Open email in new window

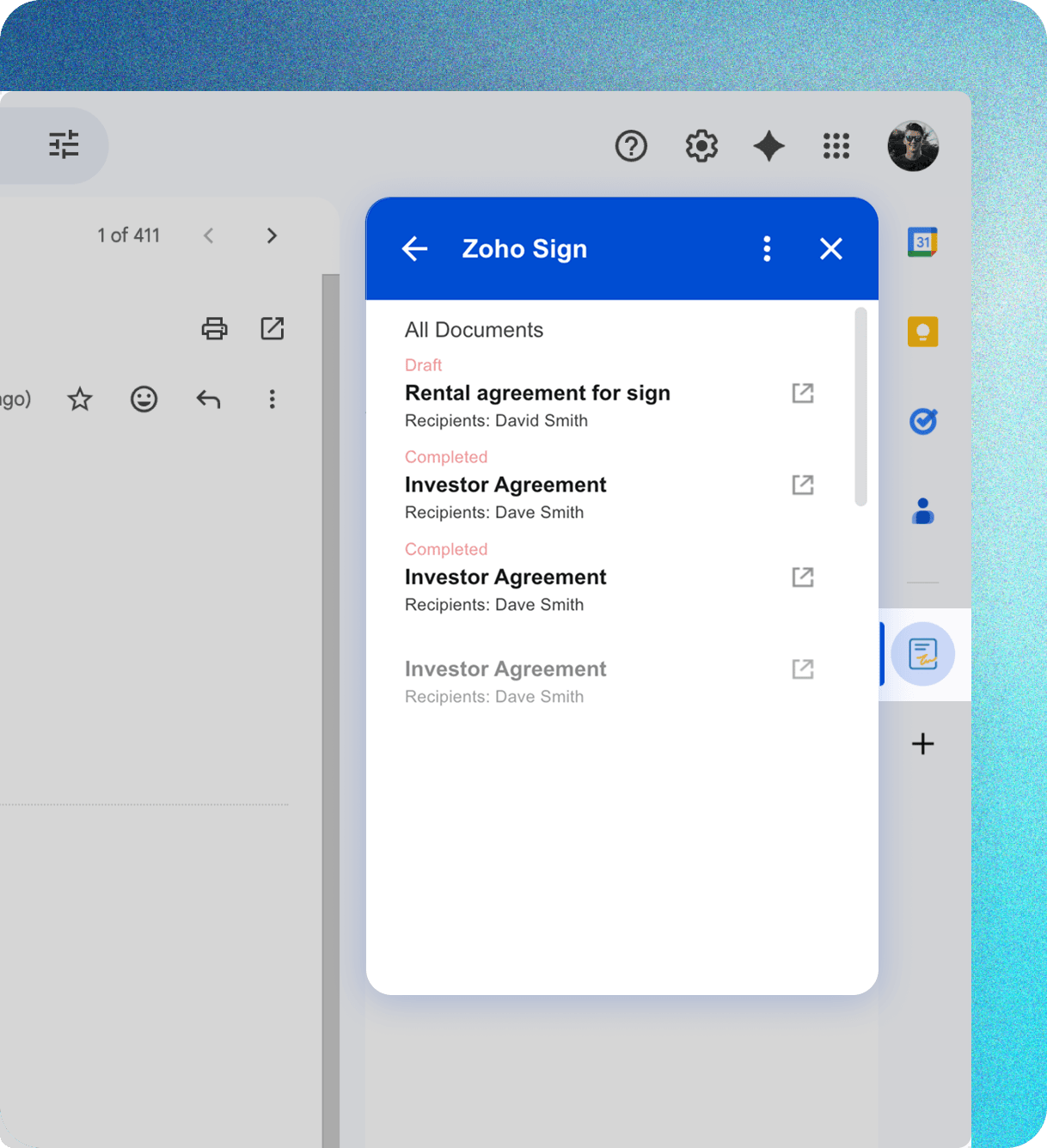[272, 328]
